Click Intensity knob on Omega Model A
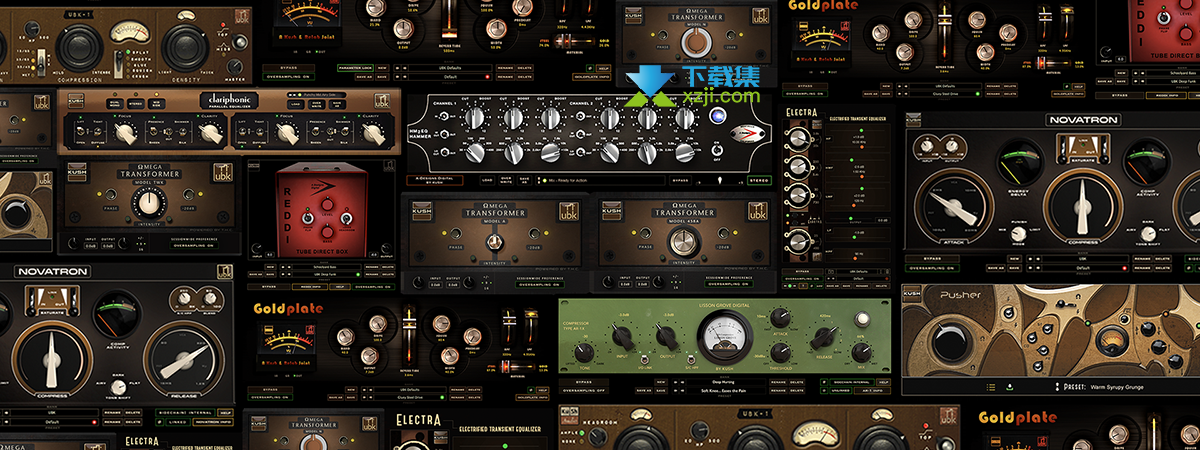Screen dimensions: 1200x450 coord(495,243)
